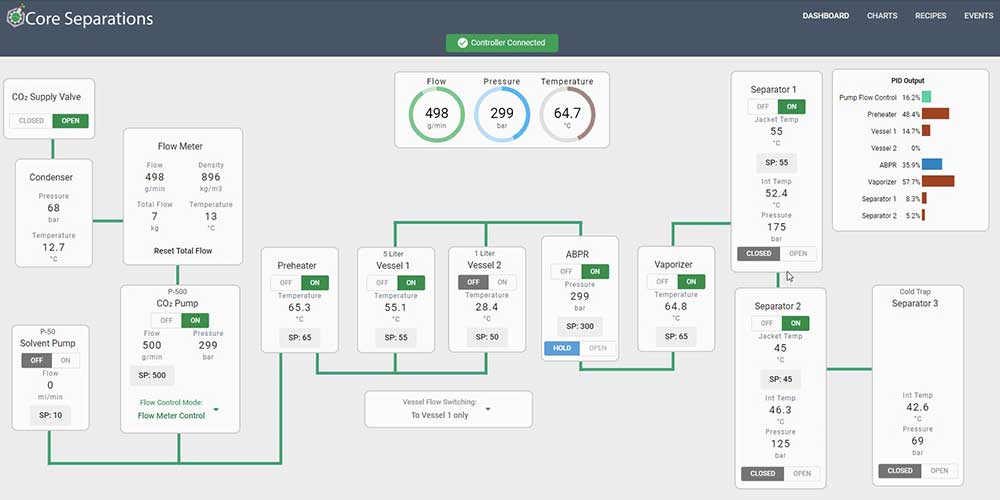Viewport: 1000px width, 500px height.
Task: Click the Vaporizer PID output bar
Action: click(x=938, y=181)
